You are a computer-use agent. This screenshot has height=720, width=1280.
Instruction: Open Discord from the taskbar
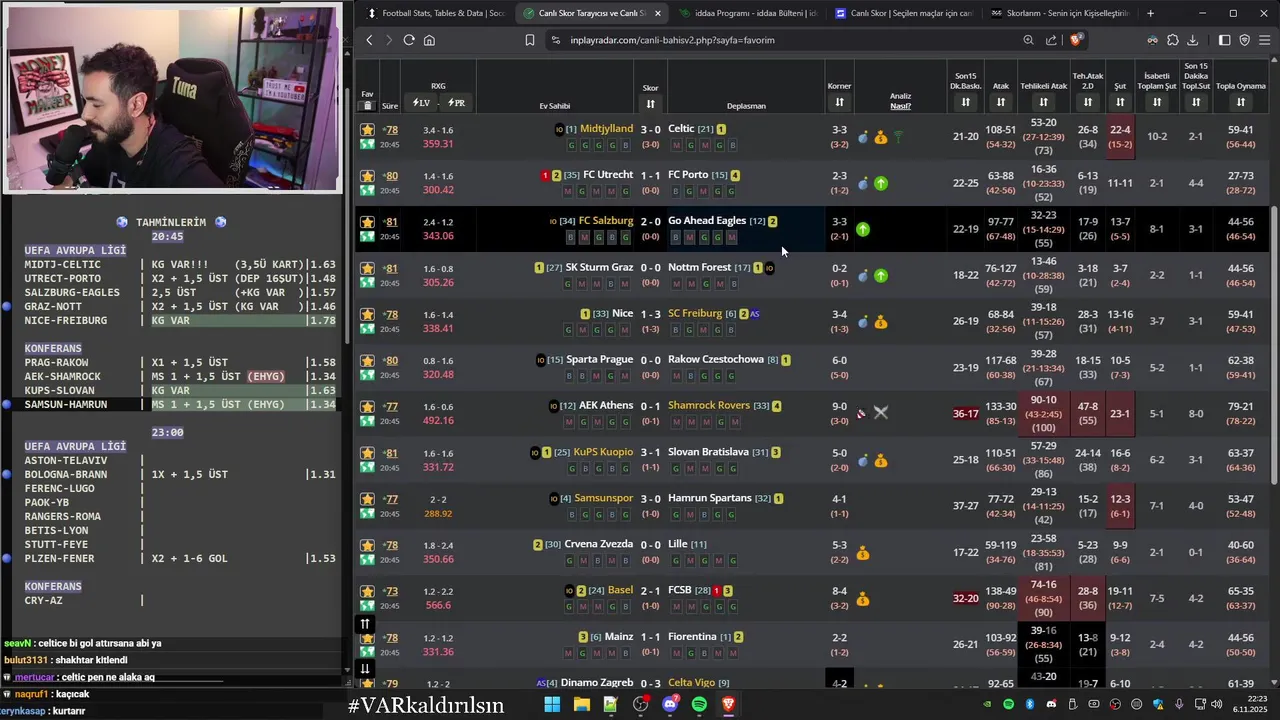click(x=670, y=705)
